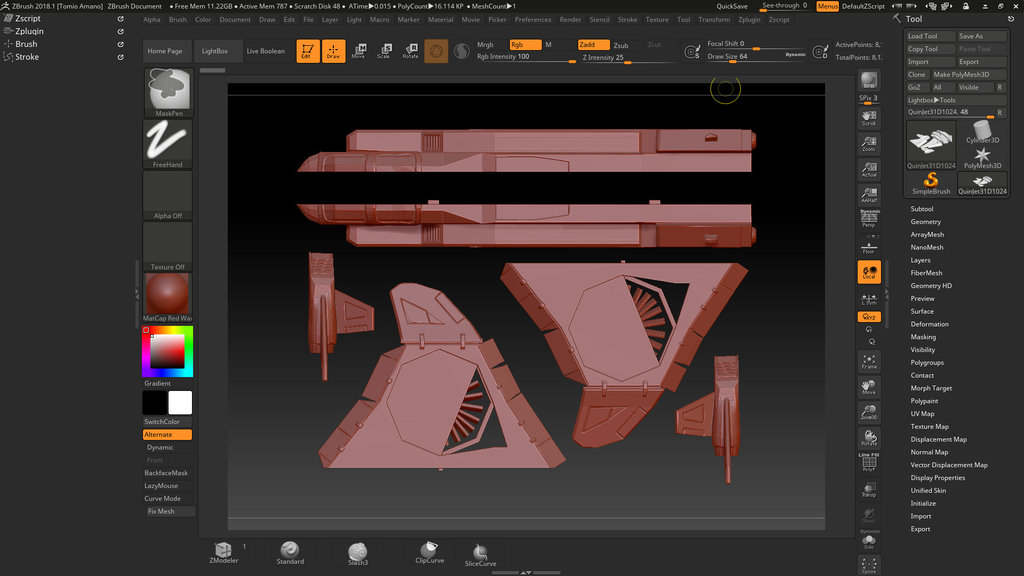Select the Standard brush icon

click(x=290, y=552)
